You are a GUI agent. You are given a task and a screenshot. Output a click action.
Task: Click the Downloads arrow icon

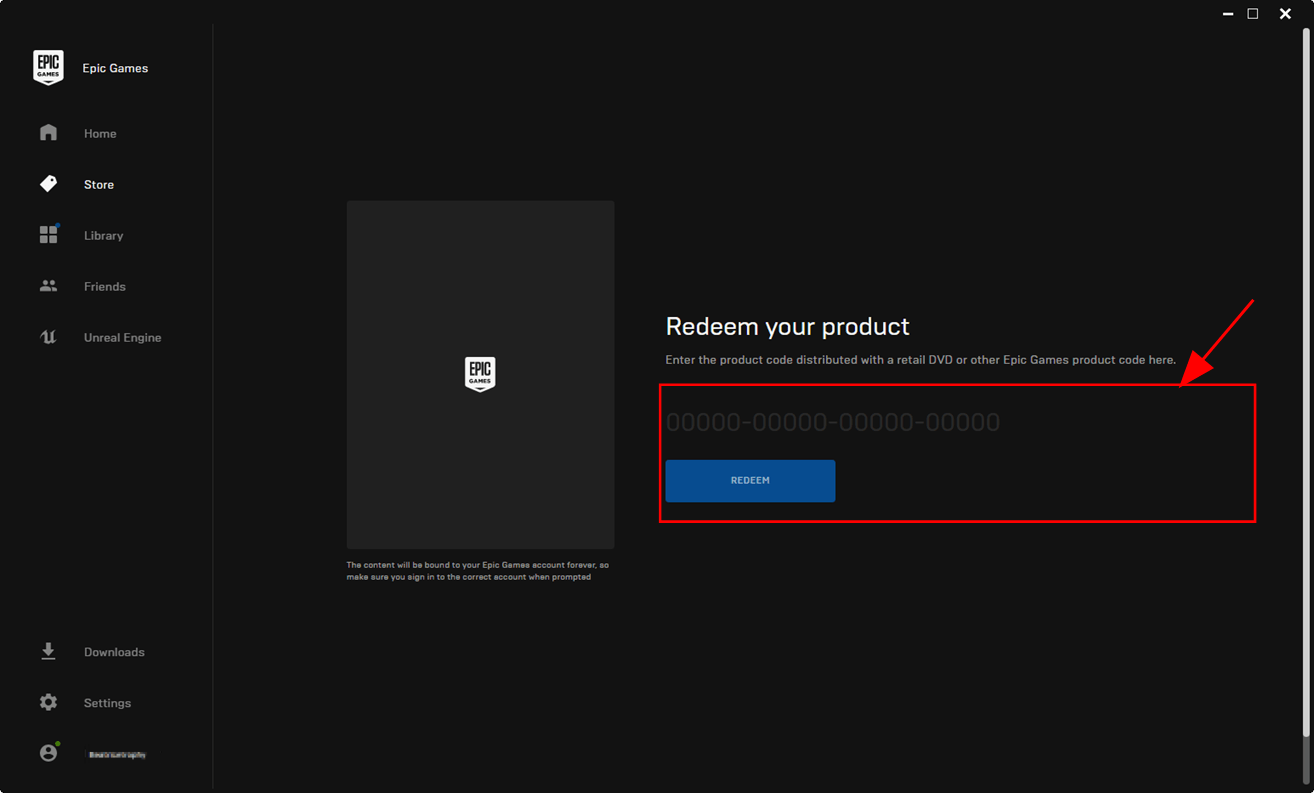(48, 652)
